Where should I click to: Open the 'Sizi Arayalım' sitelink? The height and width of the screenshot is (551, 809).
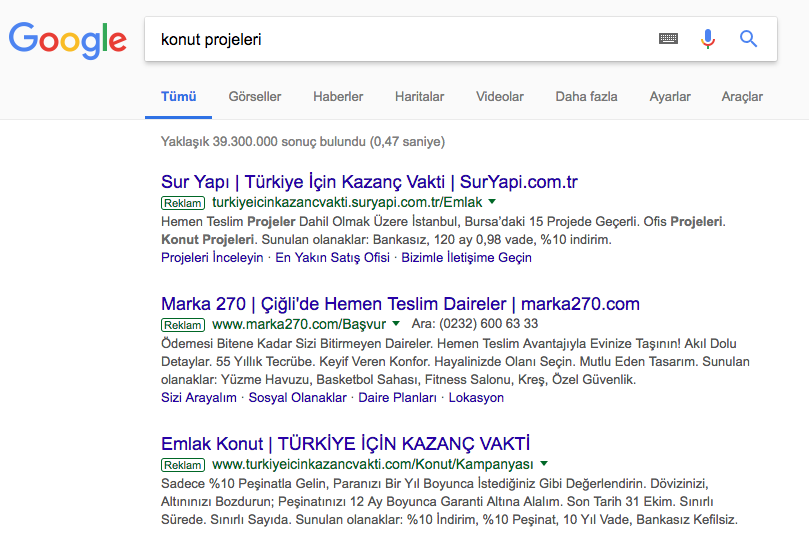[199, 398]
